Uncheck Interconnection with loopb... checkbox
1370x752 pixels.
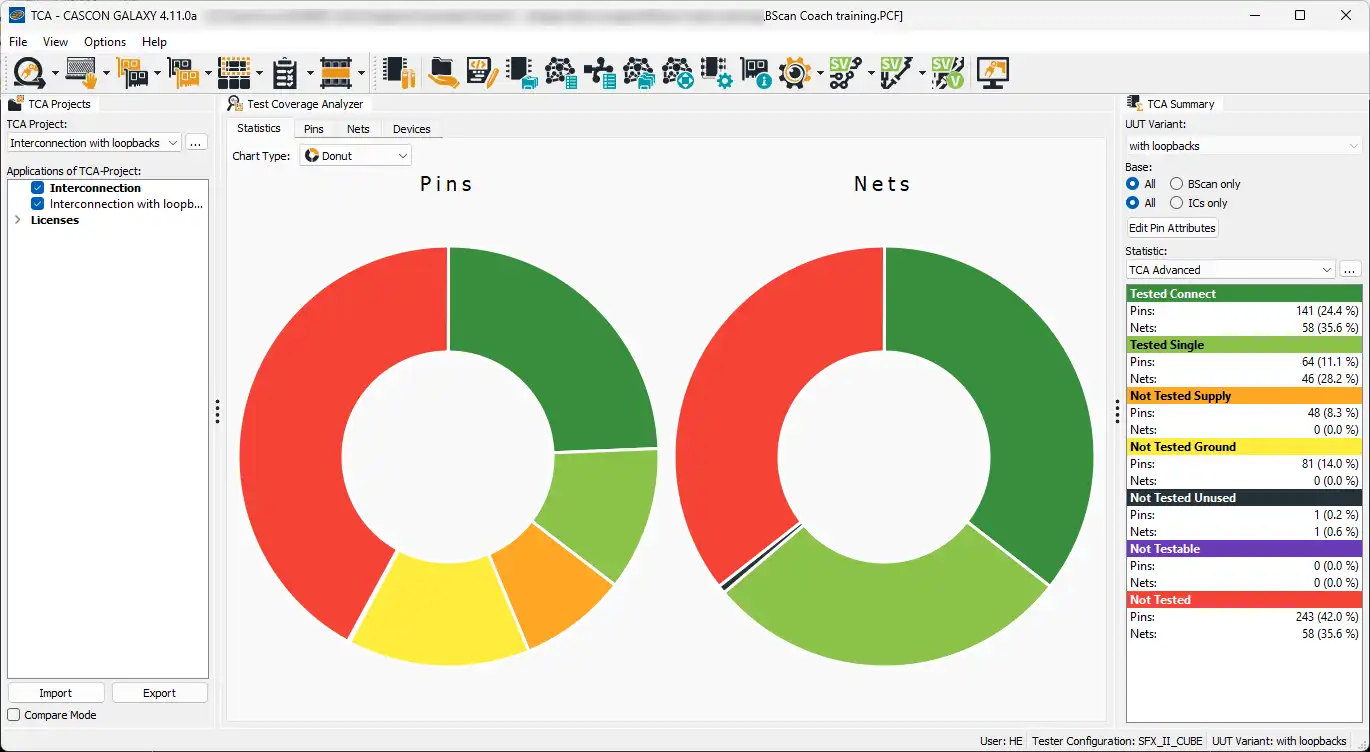37,204
